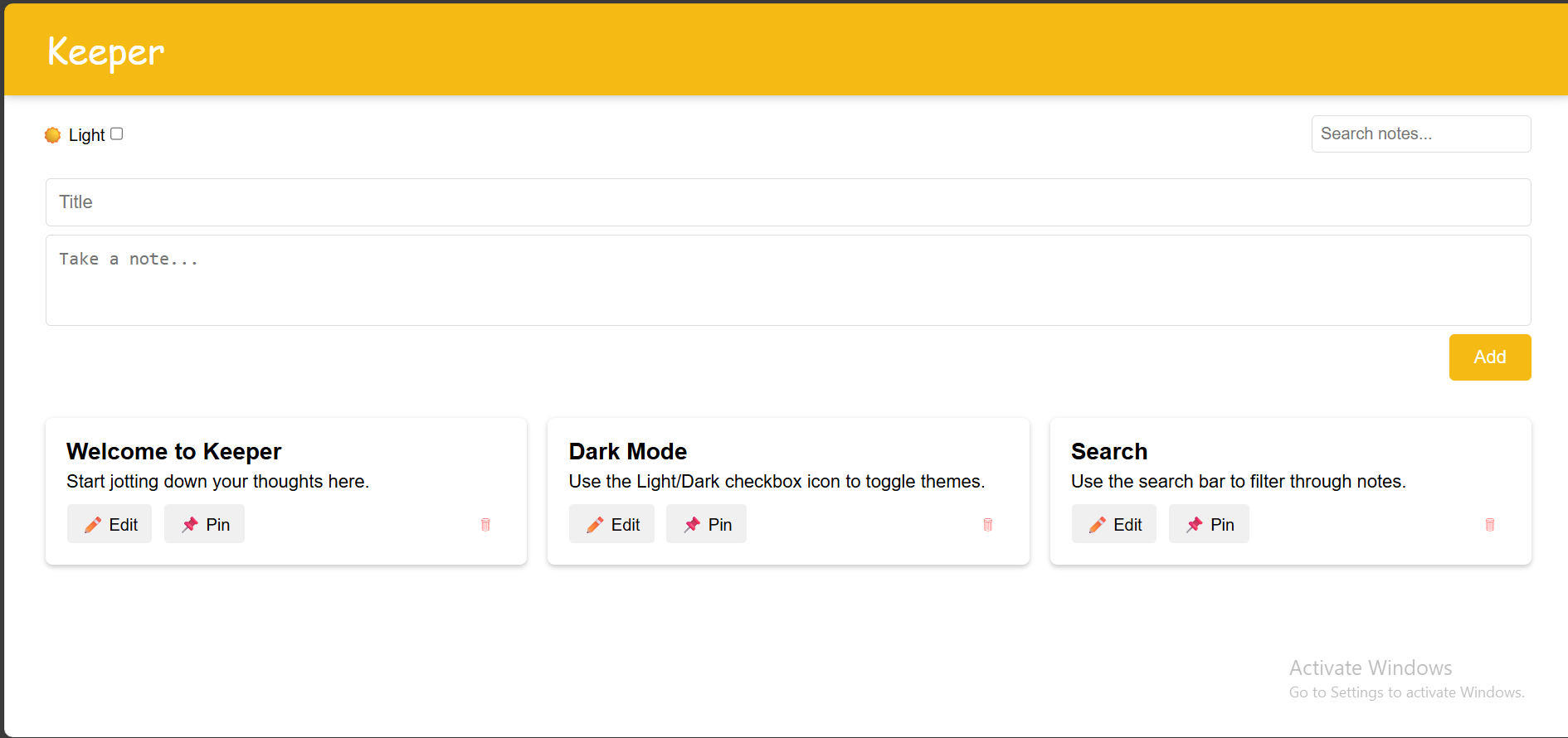Delete the Search note

click(x=1490, y=524)
